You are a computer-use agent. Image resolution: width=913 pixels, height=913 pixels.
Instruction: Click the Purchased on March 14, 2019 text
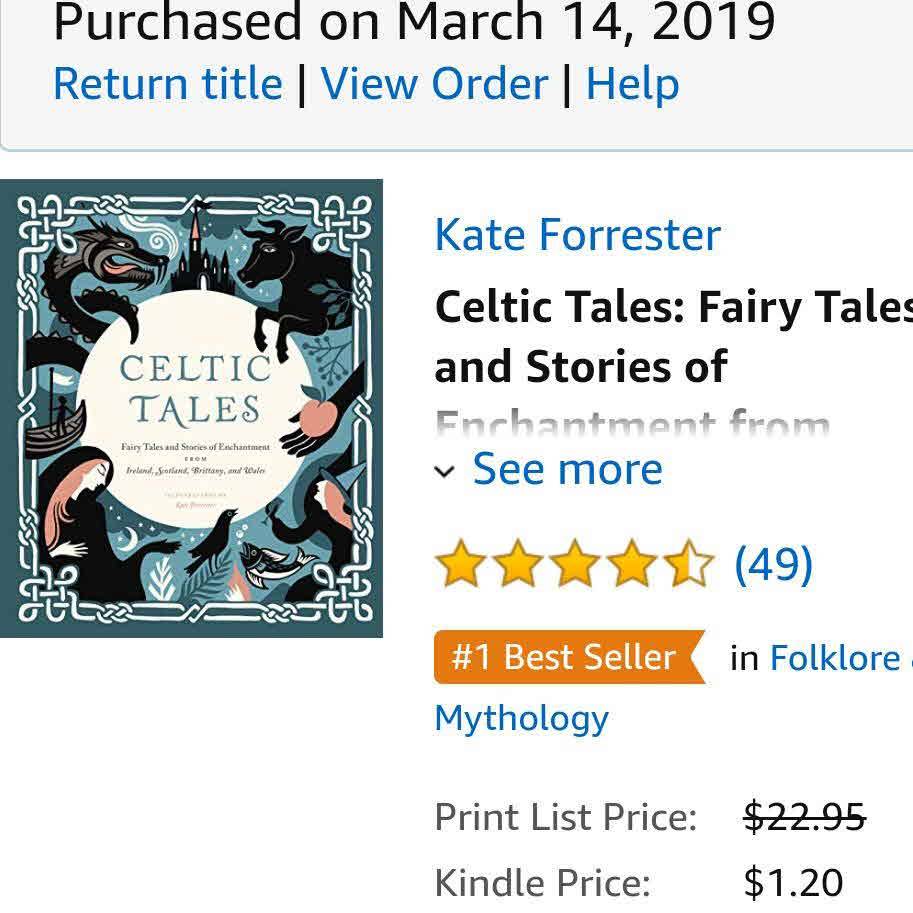414,22
